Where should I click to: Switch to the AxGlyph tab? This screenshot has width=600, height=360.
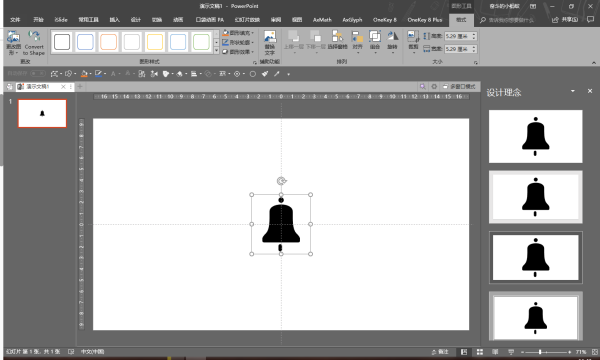(352, 20)
